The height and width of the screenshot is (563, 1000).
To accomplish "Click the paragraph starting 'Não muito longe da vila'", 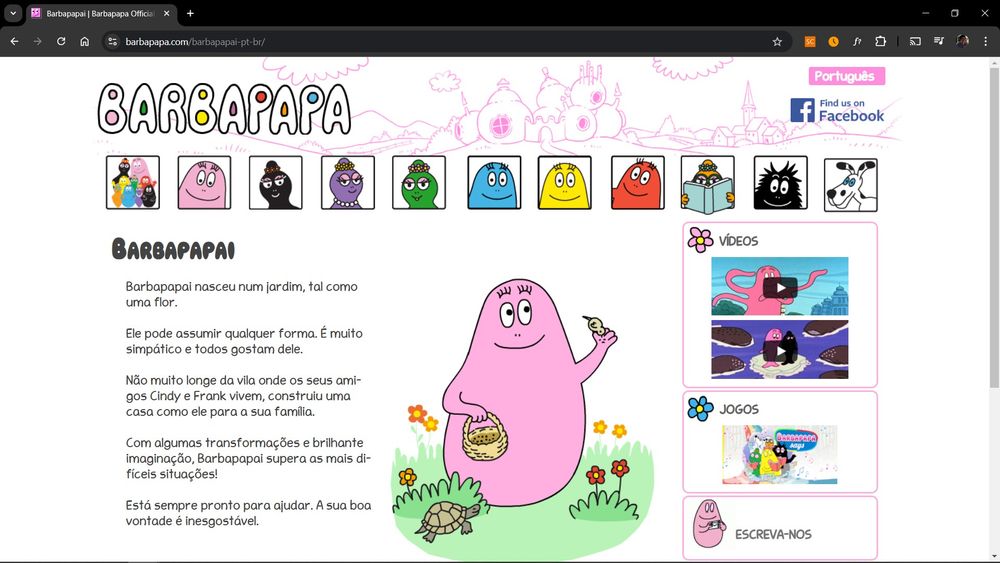I will click(244, 396).
